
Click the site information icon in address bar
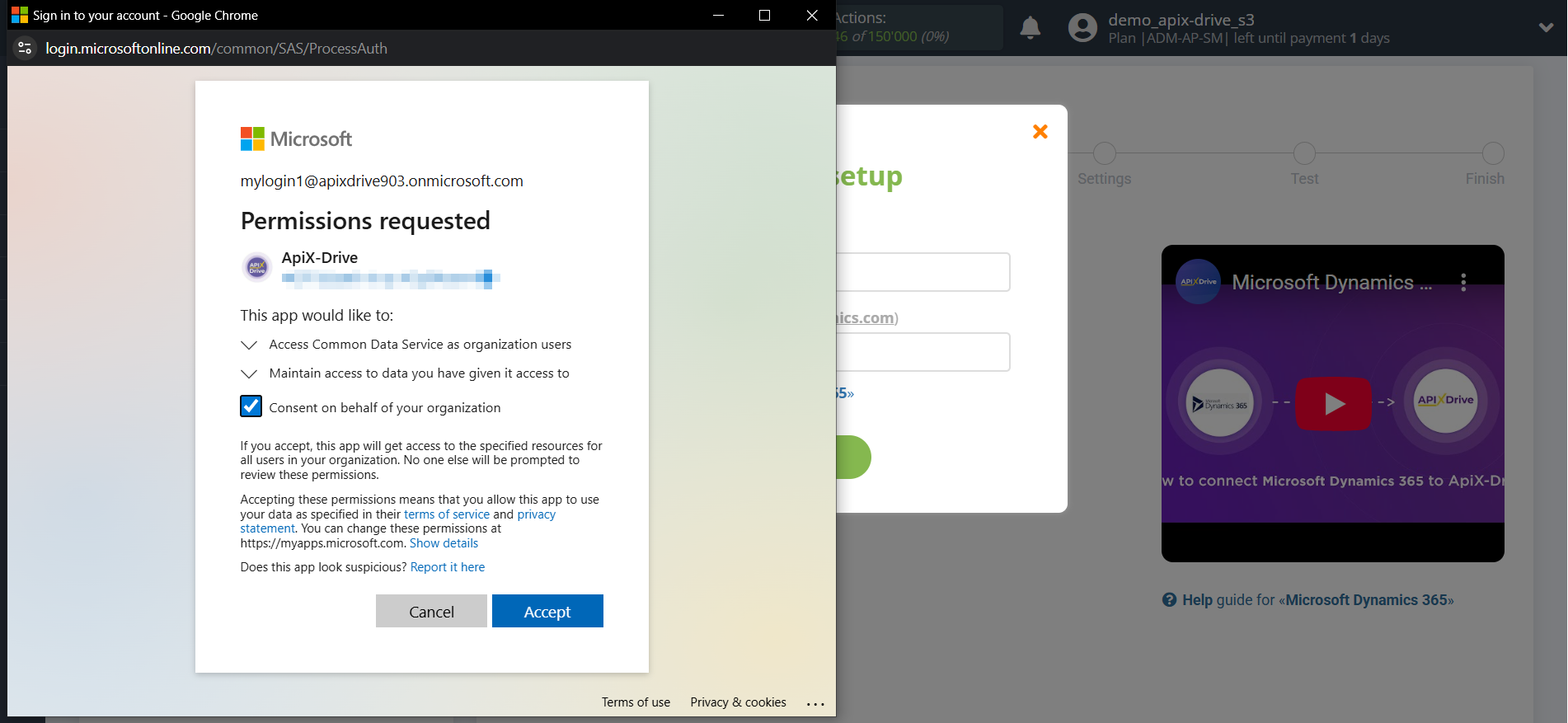coord(25,48)
